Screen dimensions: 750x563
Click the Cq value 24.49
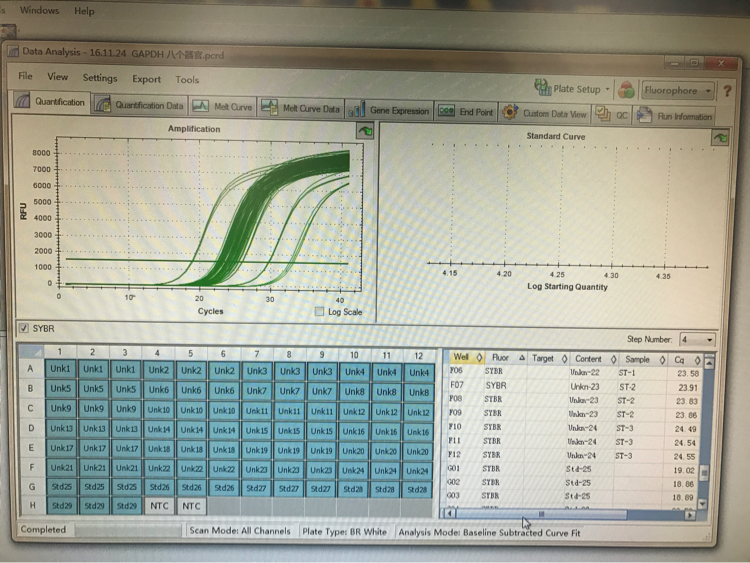pyautogui.click(x=685, y=429)
